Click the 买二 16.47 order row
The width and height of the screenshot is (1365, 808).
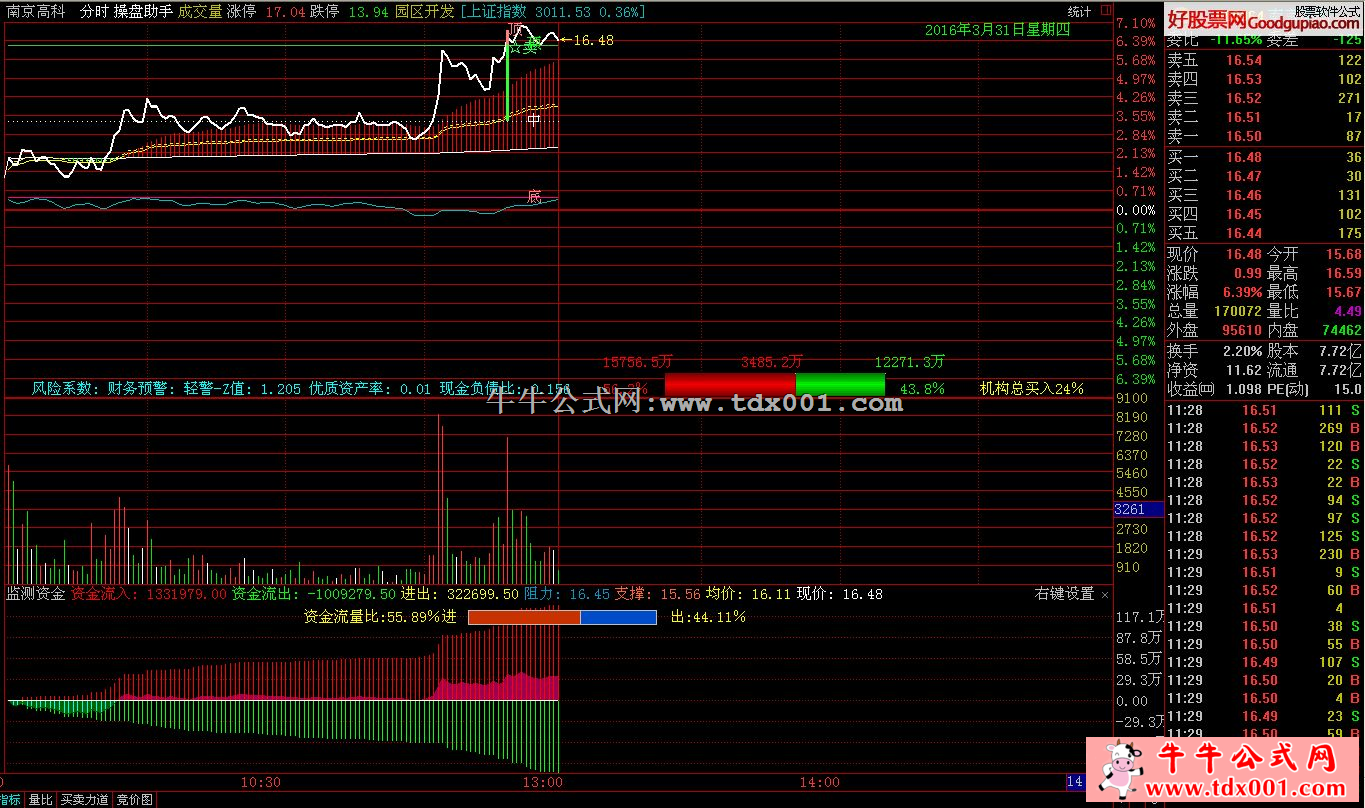click(1265, 176)
